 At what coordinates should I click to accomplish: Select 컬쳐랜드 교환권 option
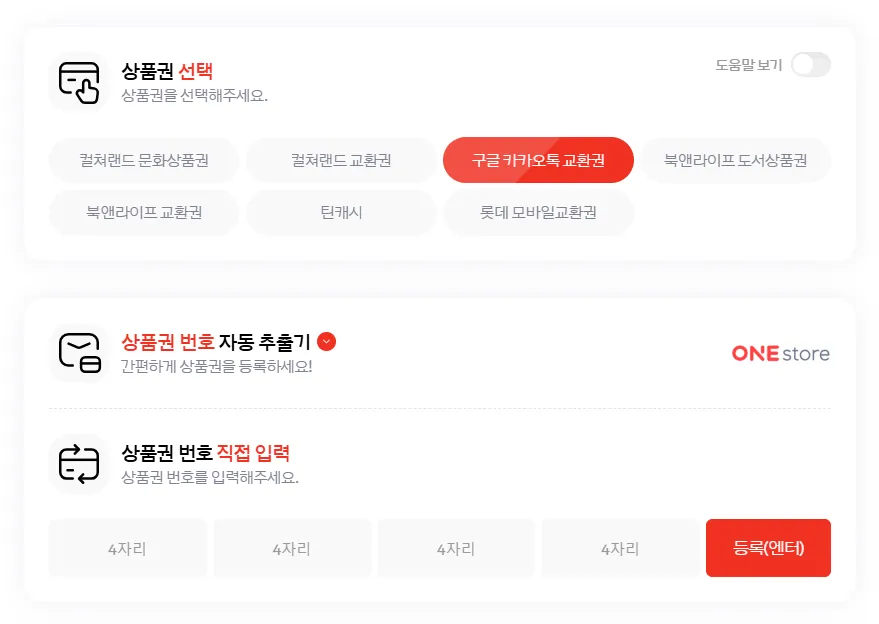[x=341, y=160]
